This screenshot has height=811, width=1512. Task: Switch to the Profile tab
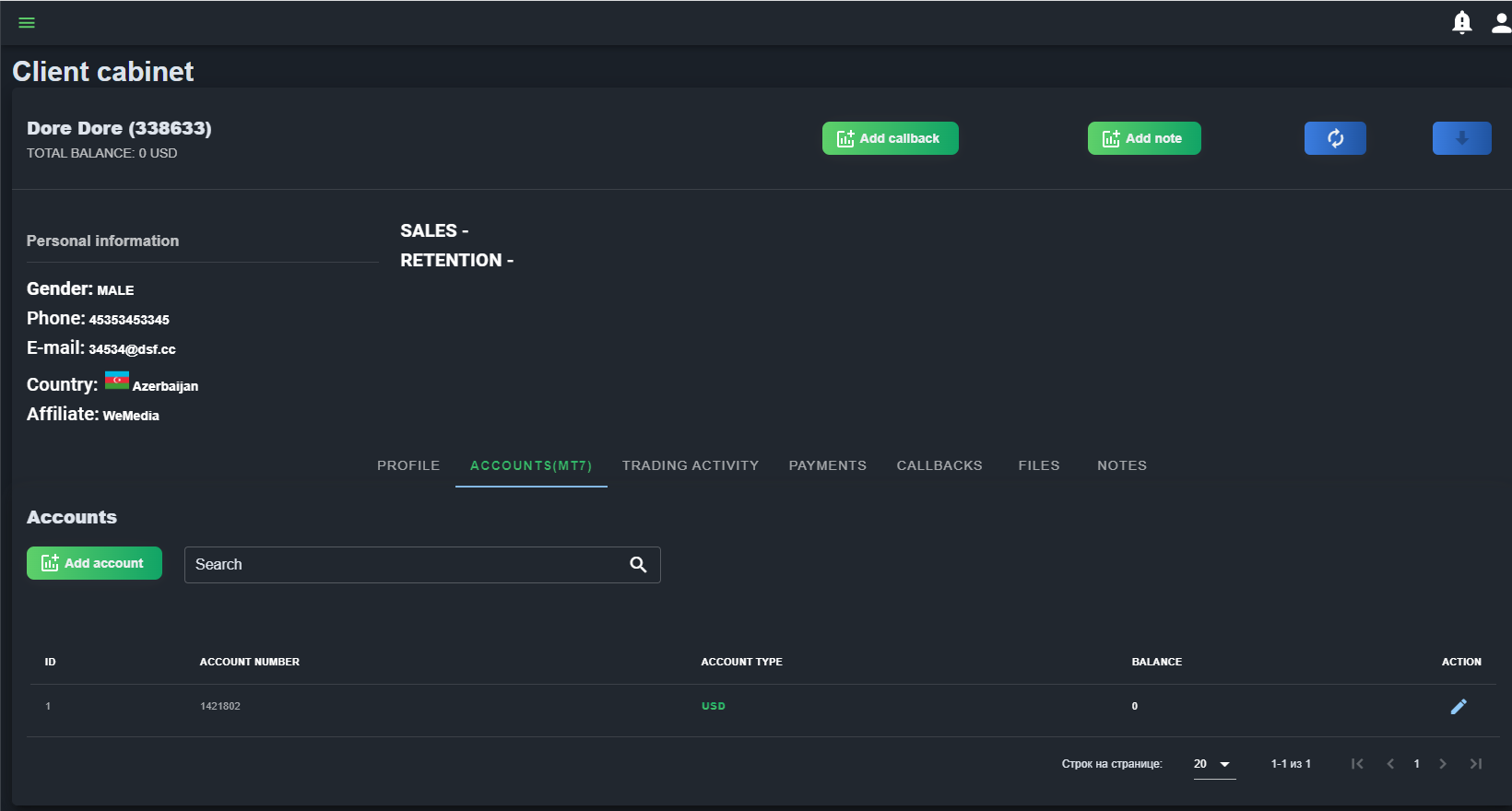408,465
